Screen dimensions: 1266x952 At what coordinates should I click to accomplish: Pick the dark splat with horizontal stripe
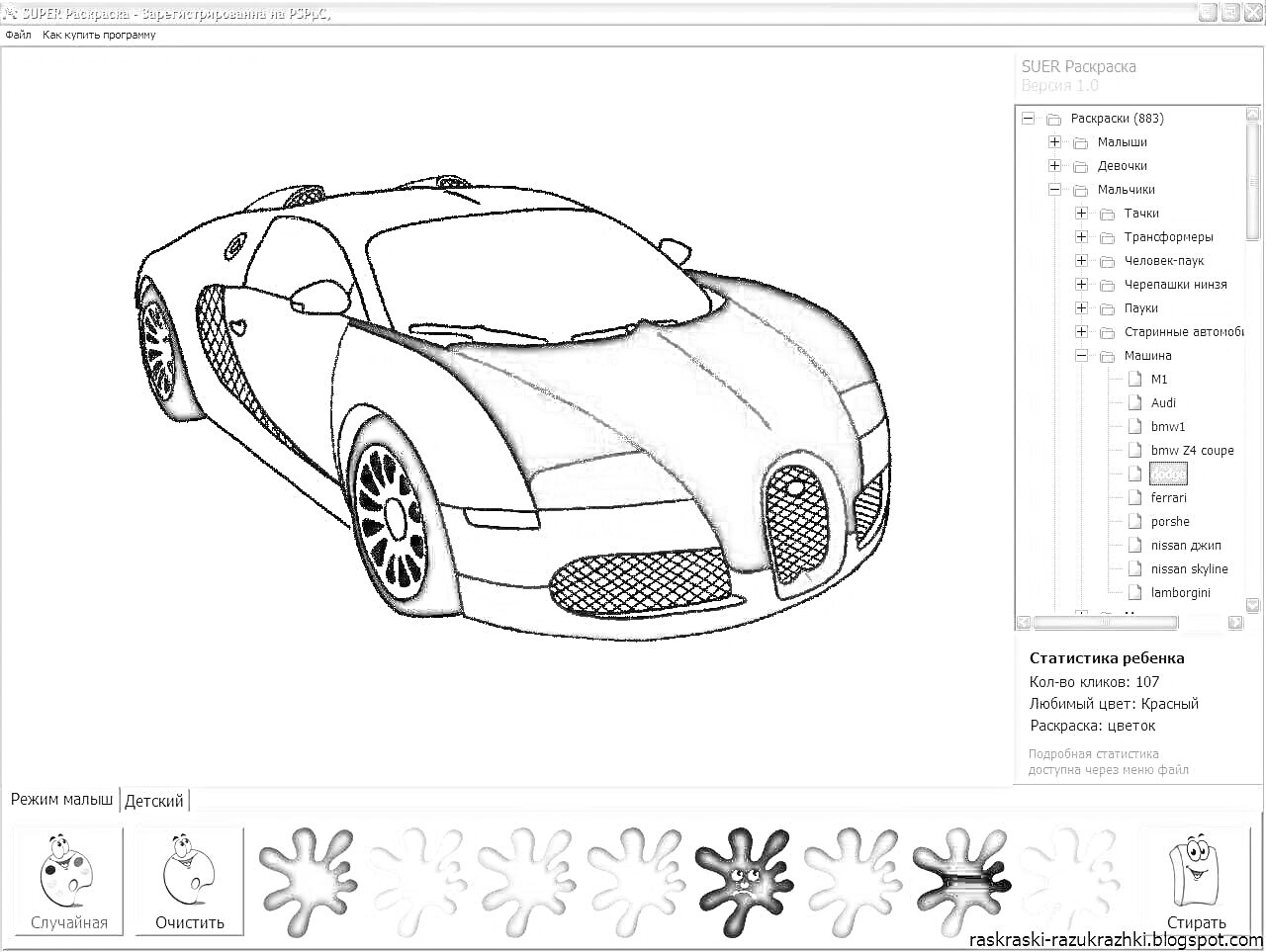(959, 881)
